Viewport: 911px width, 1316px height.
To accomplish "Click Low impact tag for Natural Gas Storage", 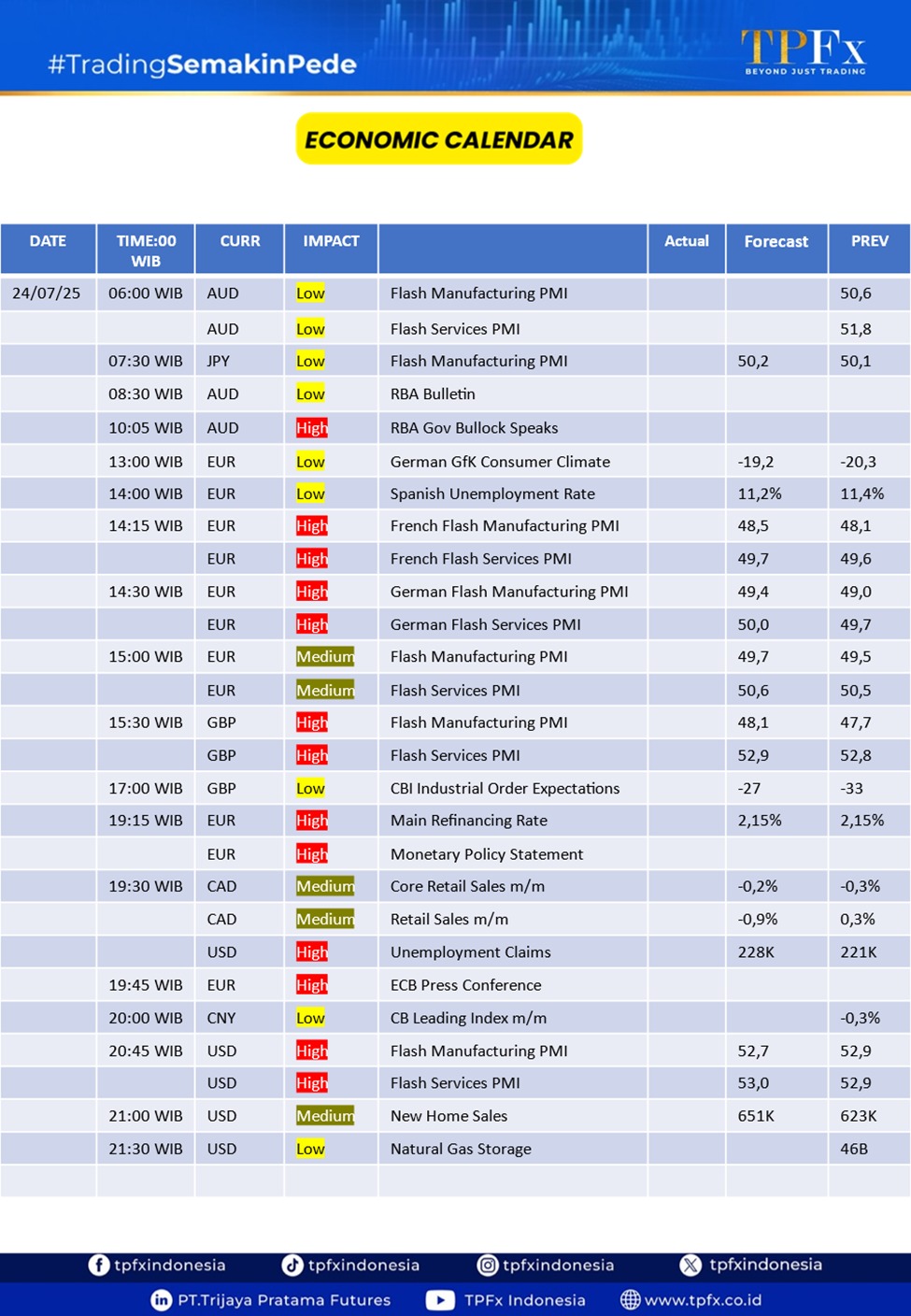I will click(x=310, y=1149).
